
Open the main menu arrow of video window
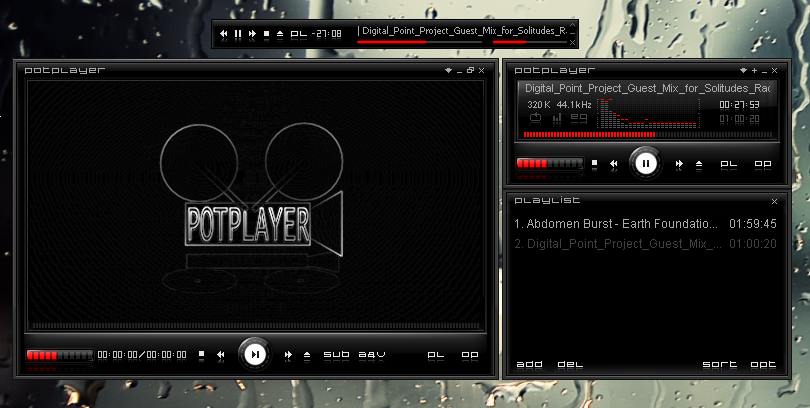point(448,70)
